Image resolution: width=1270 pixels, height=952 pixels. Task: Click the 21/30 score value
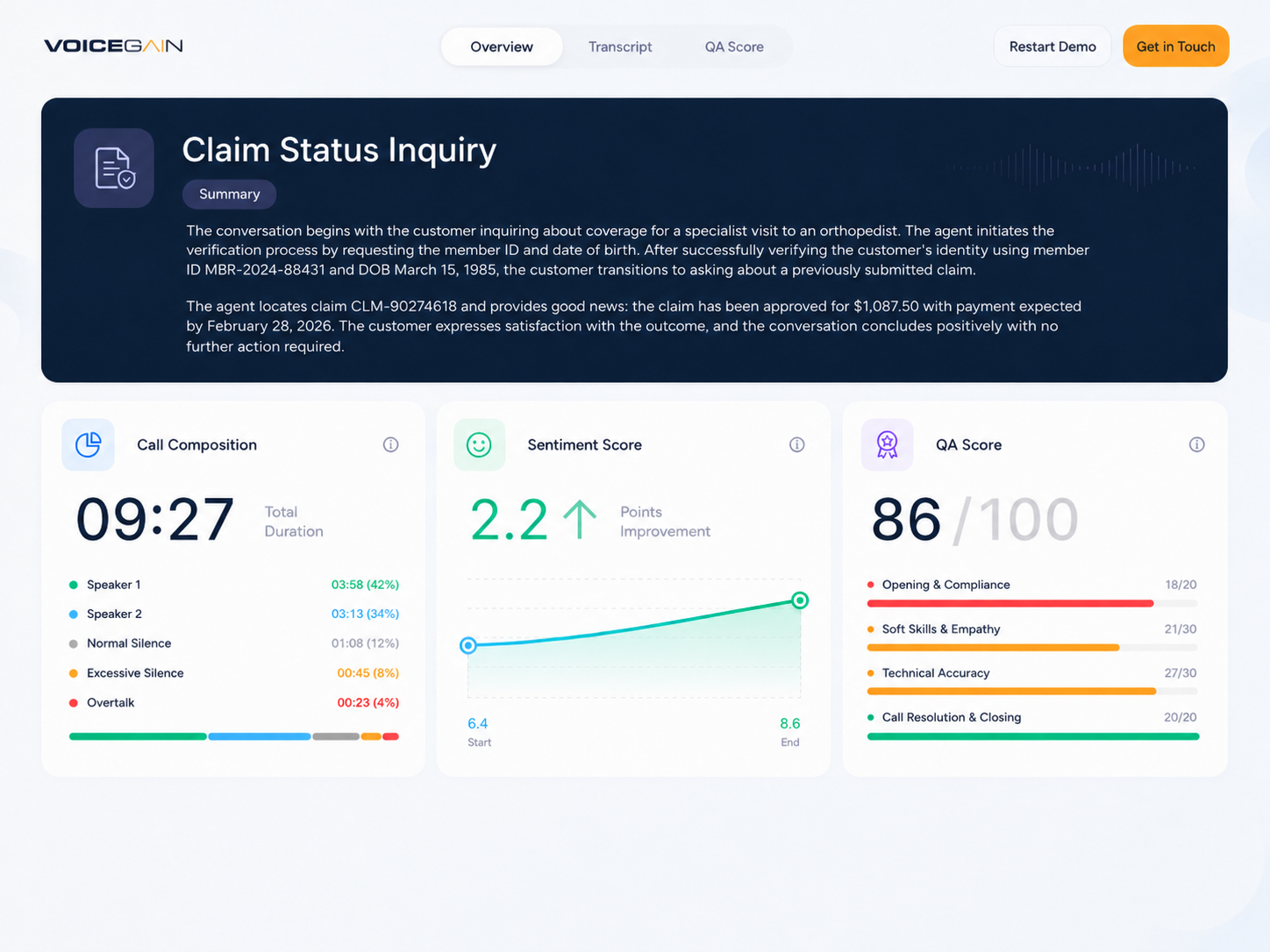[1181, 629]
